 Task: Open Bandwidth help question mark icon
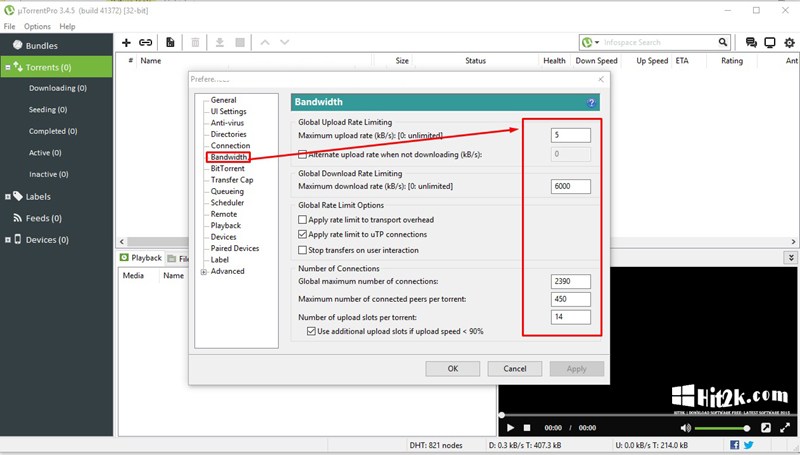[591, 103]
